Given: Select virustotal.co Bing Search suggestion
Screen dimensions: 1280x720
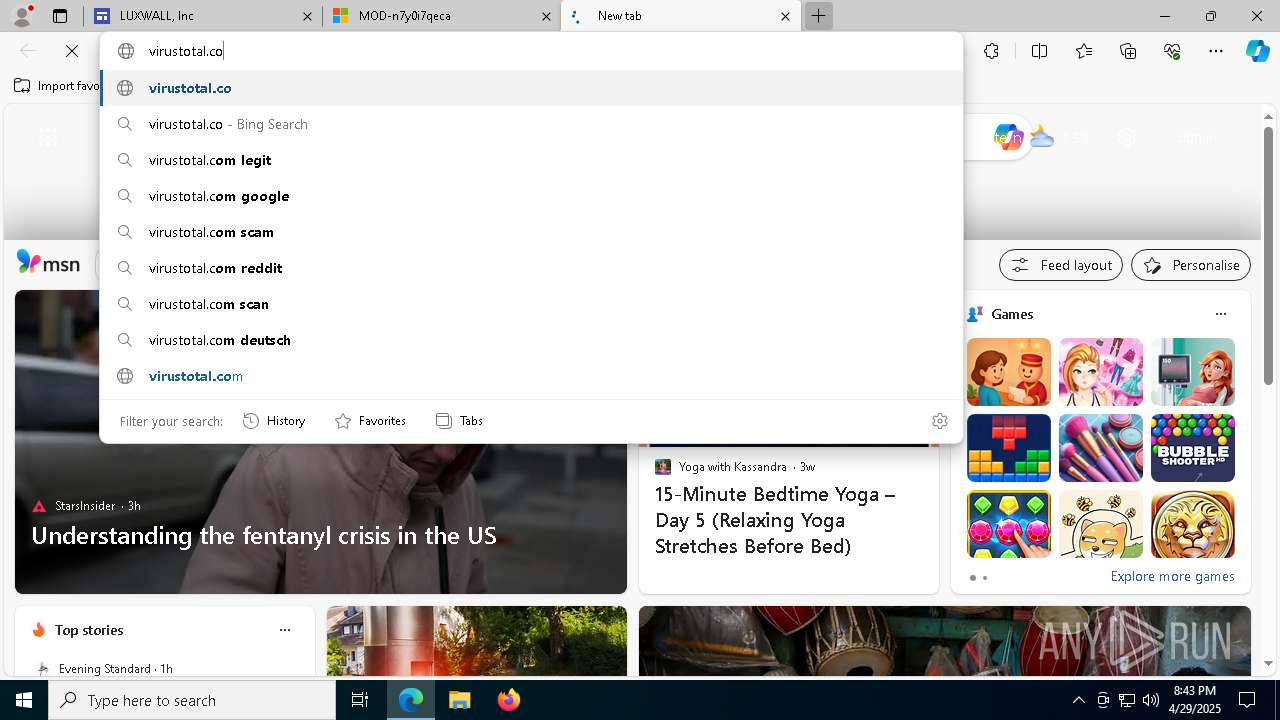Looking at the screenshot, I should point(531,124).
